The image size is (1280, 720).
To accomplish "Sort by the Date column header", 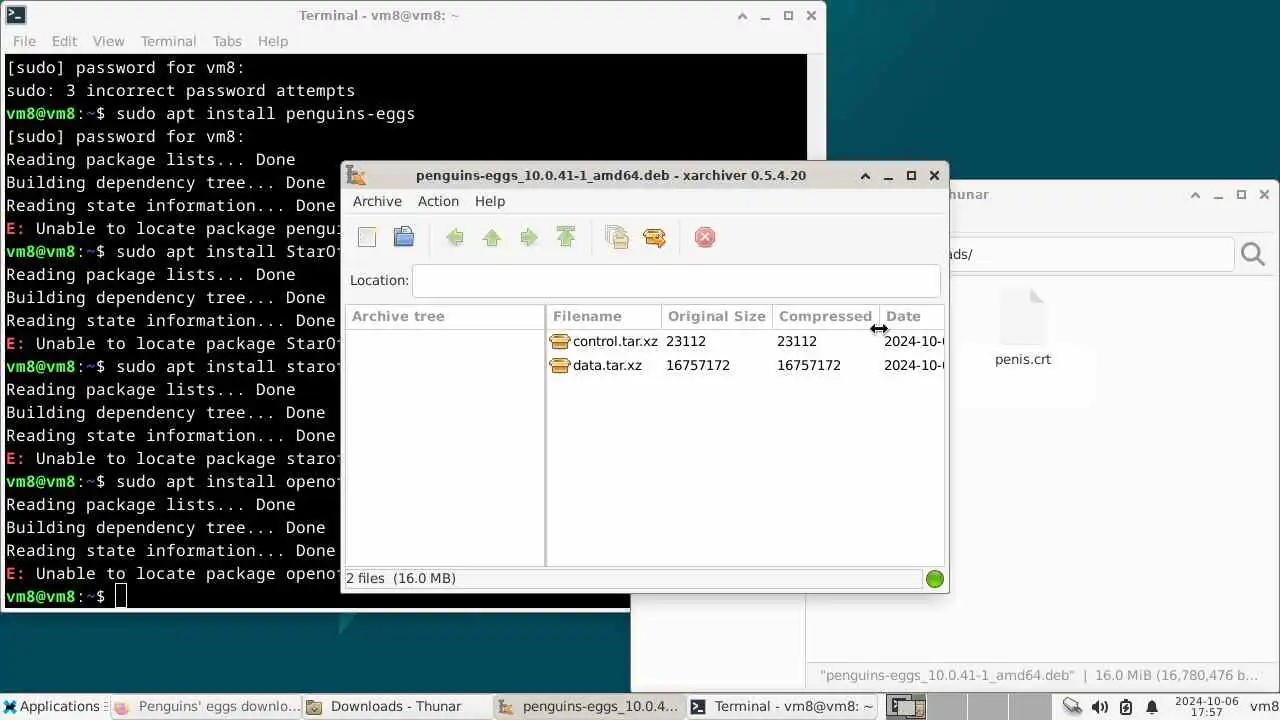I will (911, 316).
